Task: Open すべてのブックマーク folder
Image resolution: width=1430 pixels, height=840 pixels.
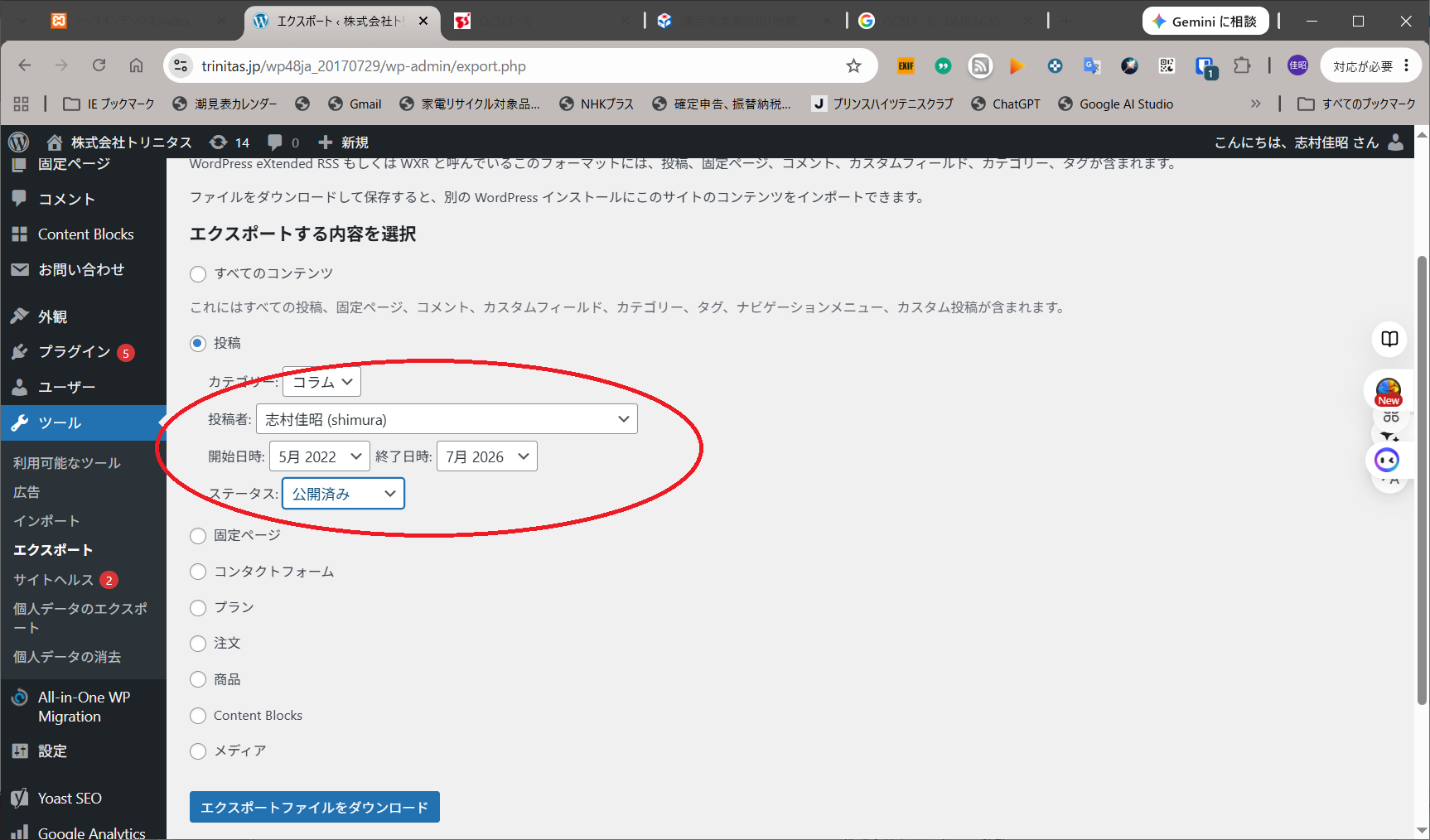Action: click(x=1356, y=104)
